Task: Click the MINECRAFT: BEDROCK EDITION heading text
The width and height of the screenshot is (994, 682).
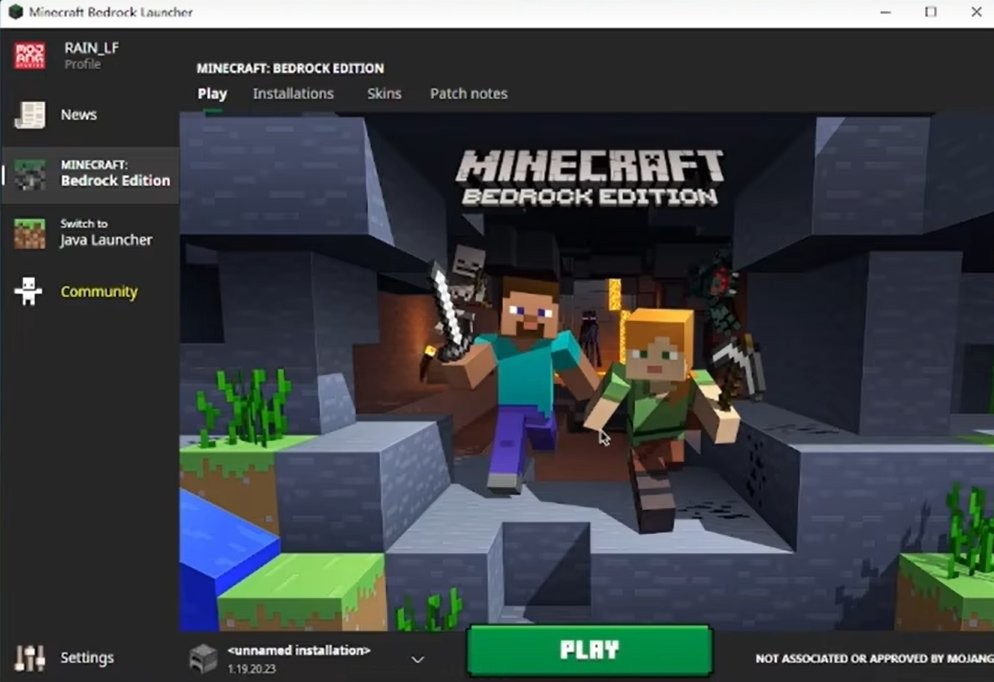Action: pos(290,68)
